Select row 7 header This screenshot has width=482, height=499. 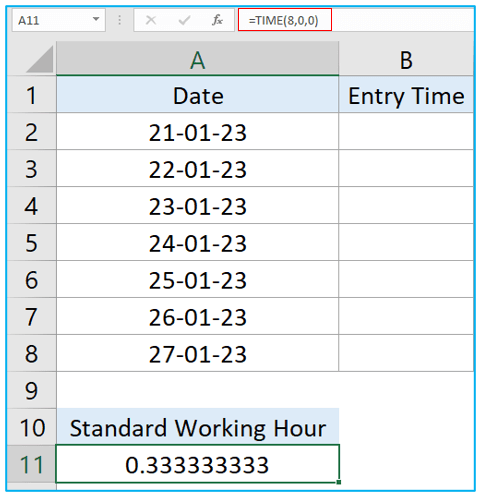pos(32,316)
